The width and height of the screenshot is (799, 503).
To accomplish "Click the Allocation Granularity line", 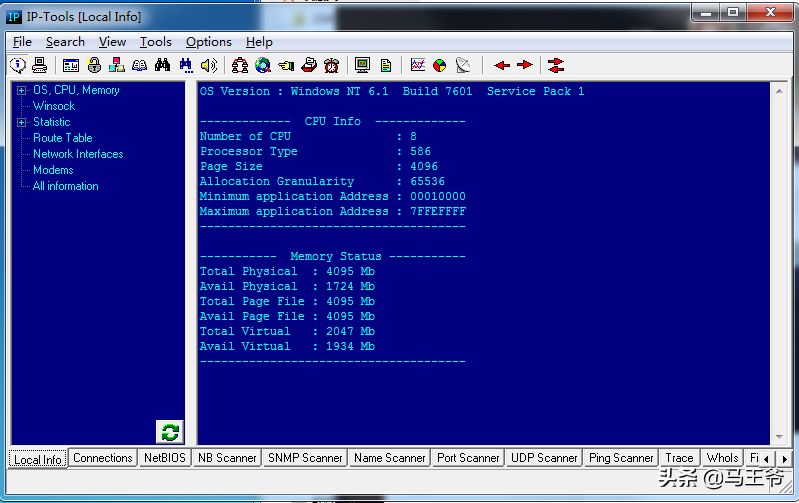I will (x=322, y=181).
